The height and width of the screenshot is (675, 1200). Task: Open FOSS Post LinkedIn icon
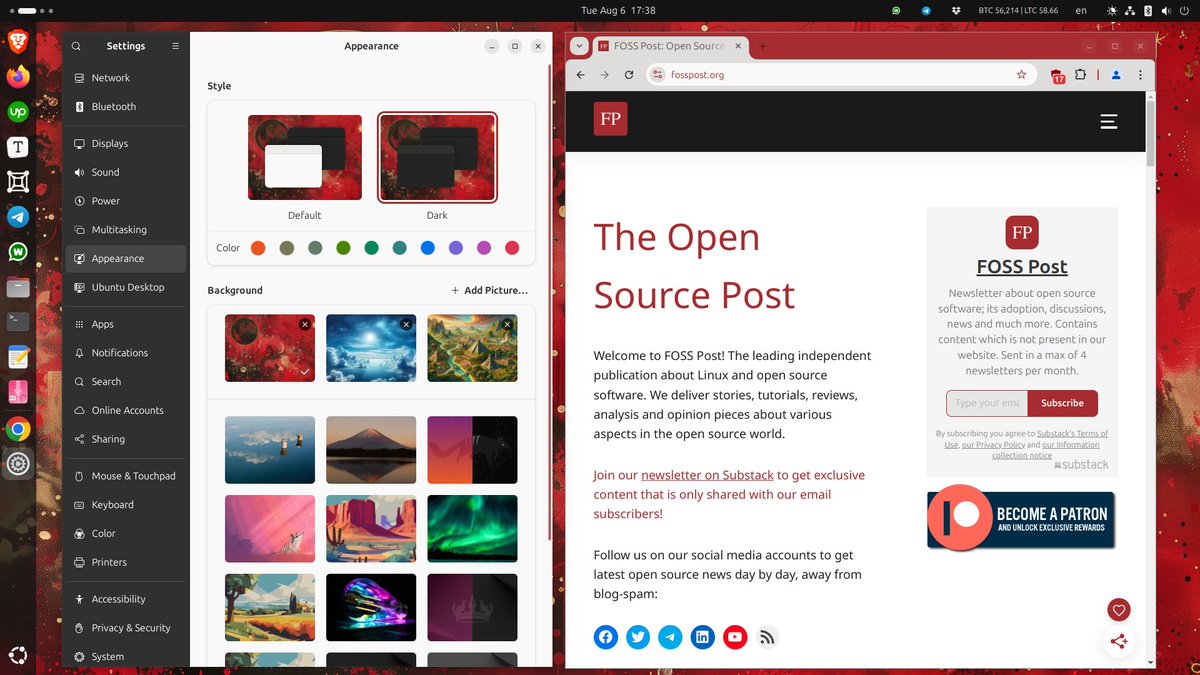point(703,637)
